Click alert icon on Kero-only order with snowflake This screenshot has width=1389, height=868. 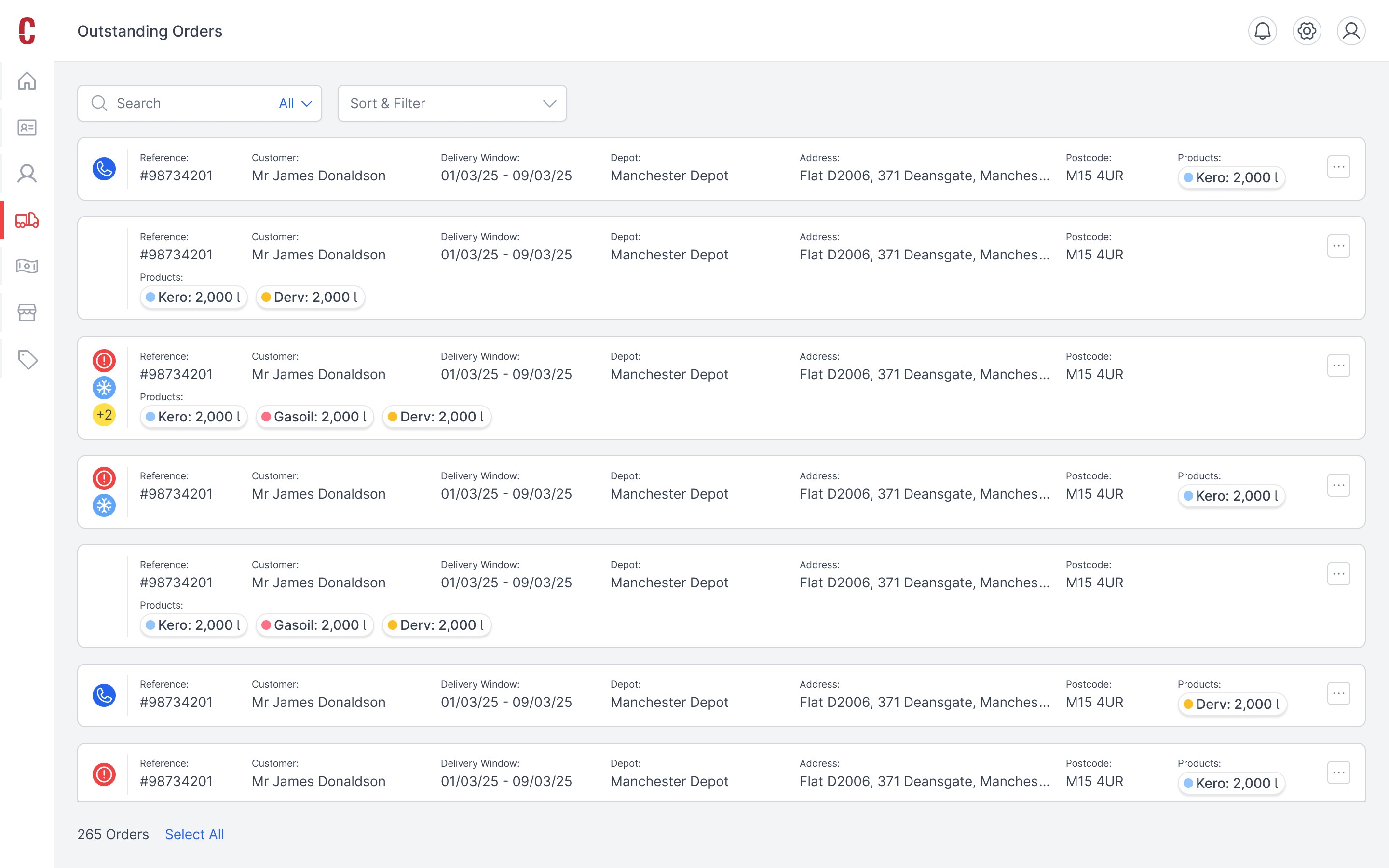104,478
